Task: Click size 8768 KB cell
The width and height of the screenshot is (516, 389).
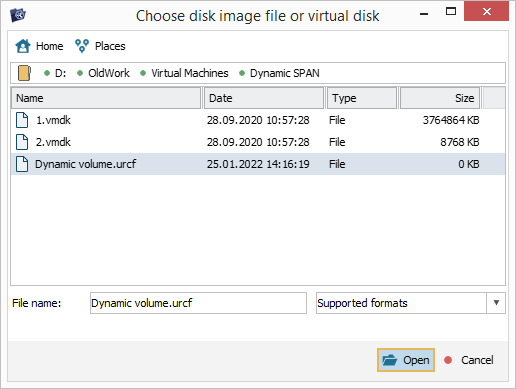Action: point(460,142)
